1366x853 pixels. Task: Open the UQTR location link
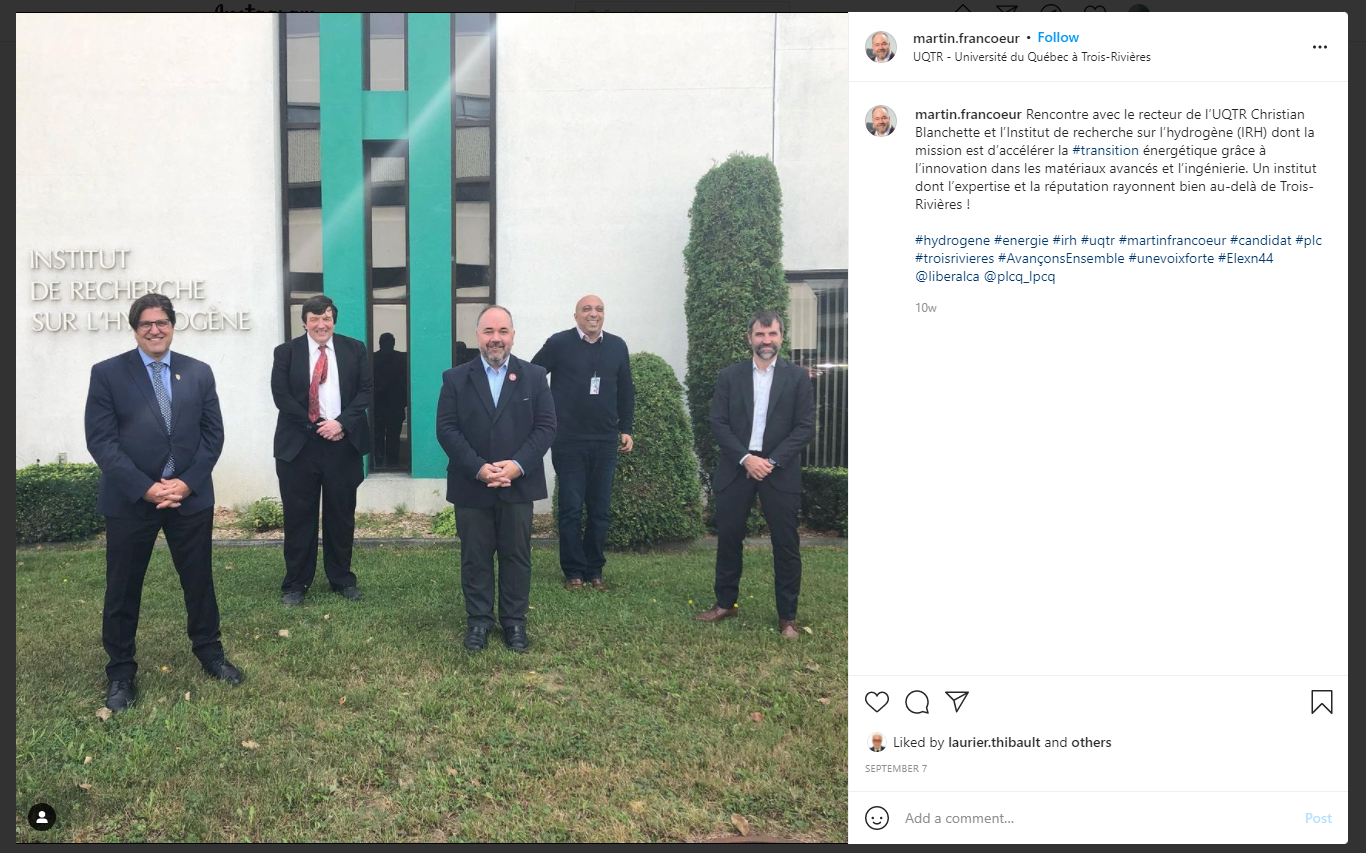pos(1032,57)
